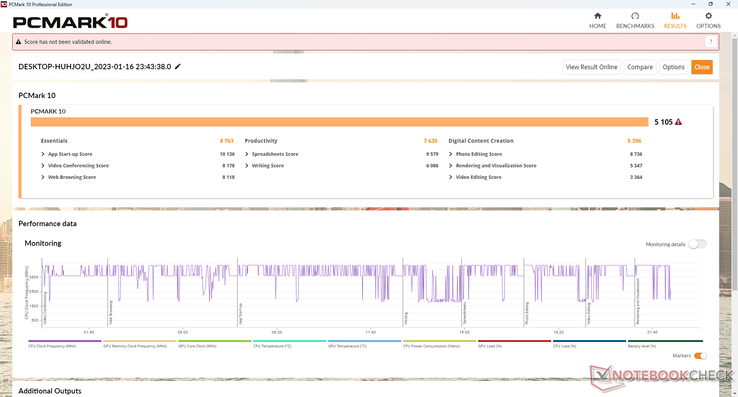This screenshot has width=738, height=397.
Task: Enable the Monitoring details toggle
Action: click(697, 244)
